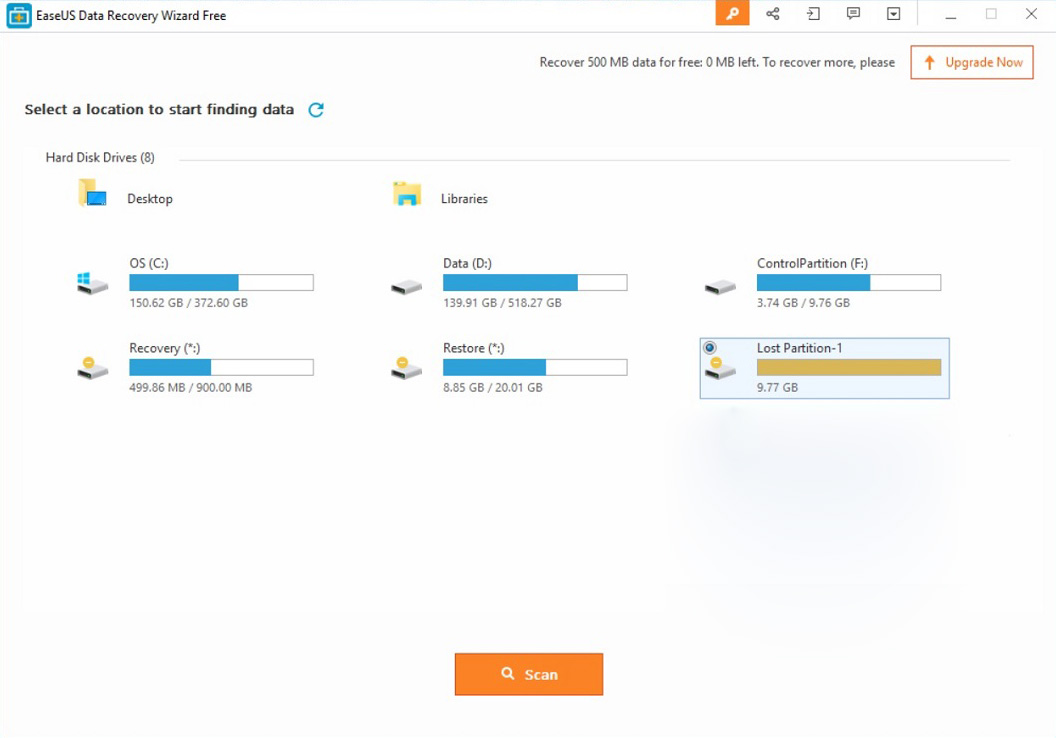The image size is (1056, 738).
Task: Select the Desktop location icon
Action: (x=91, y=192)
